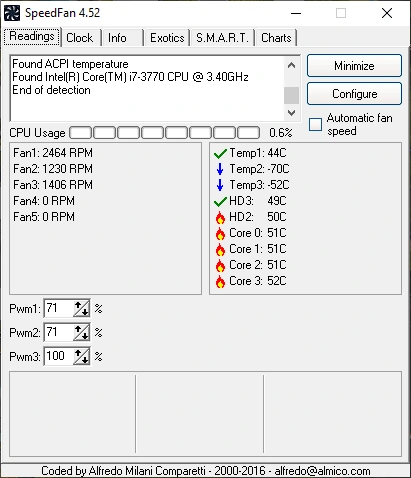Adjust the Pwm1 spinner arrows
This screenshot has width=411, height=478.
[81, 308]
